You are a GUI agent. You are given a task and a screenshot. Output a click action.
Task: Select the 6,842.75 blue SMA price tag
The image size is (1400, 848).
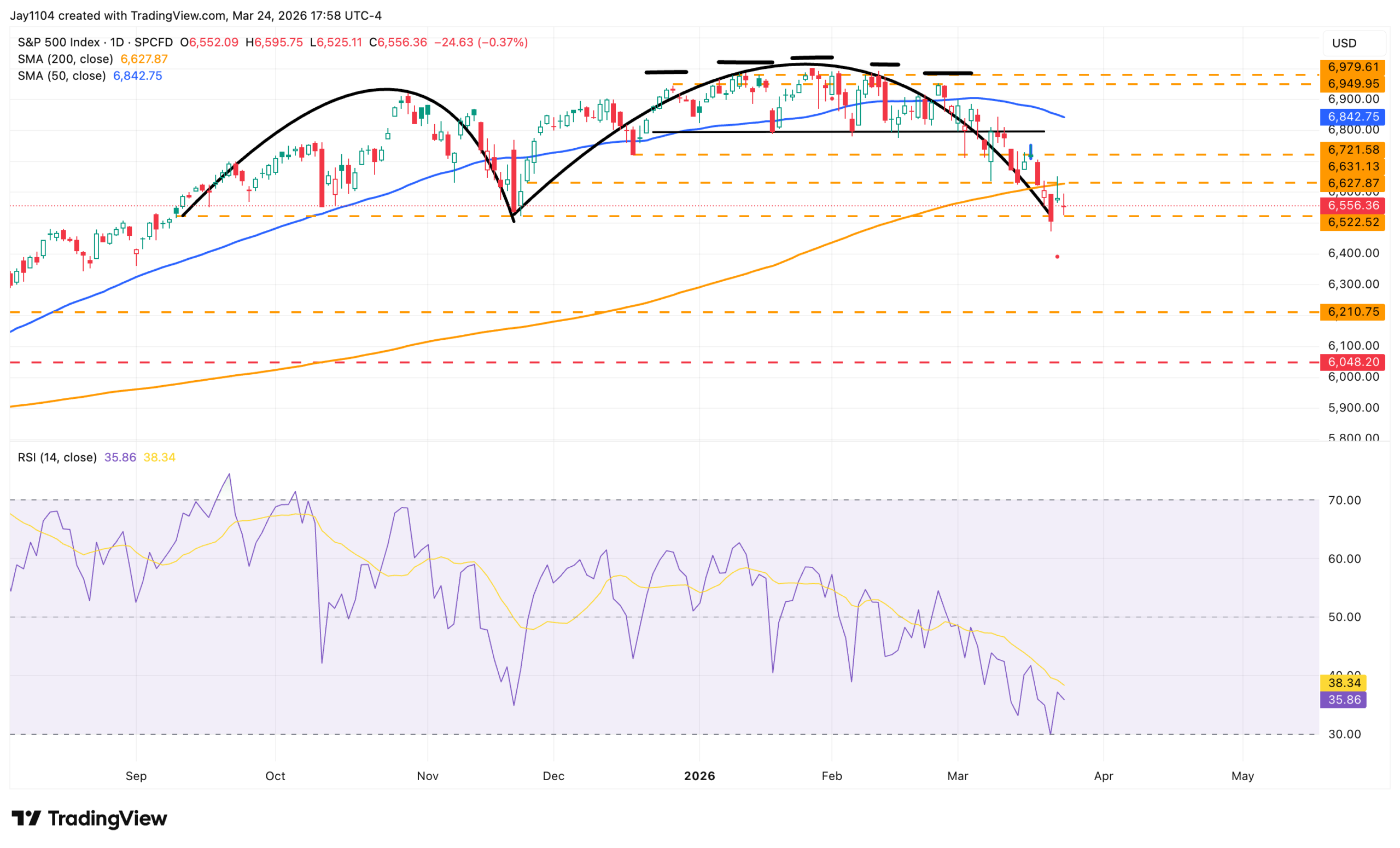coord(1353,117)
